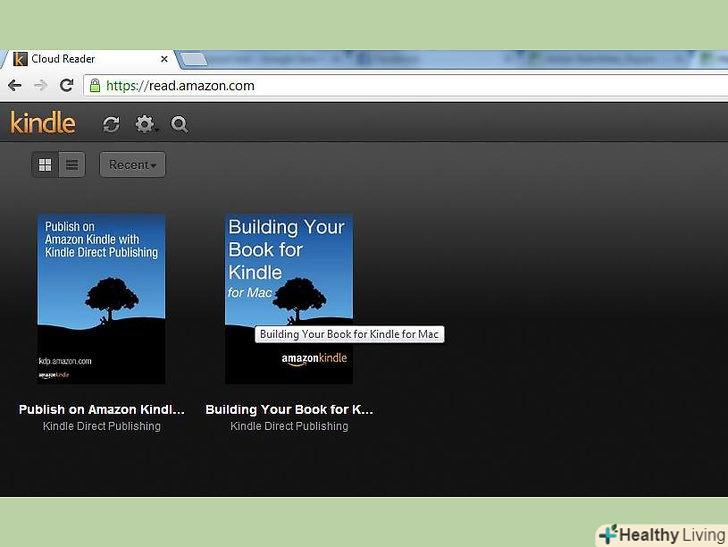Expand the Recent sort dropdown
Viewport: 728px width, 547px height.
(132, 165)
